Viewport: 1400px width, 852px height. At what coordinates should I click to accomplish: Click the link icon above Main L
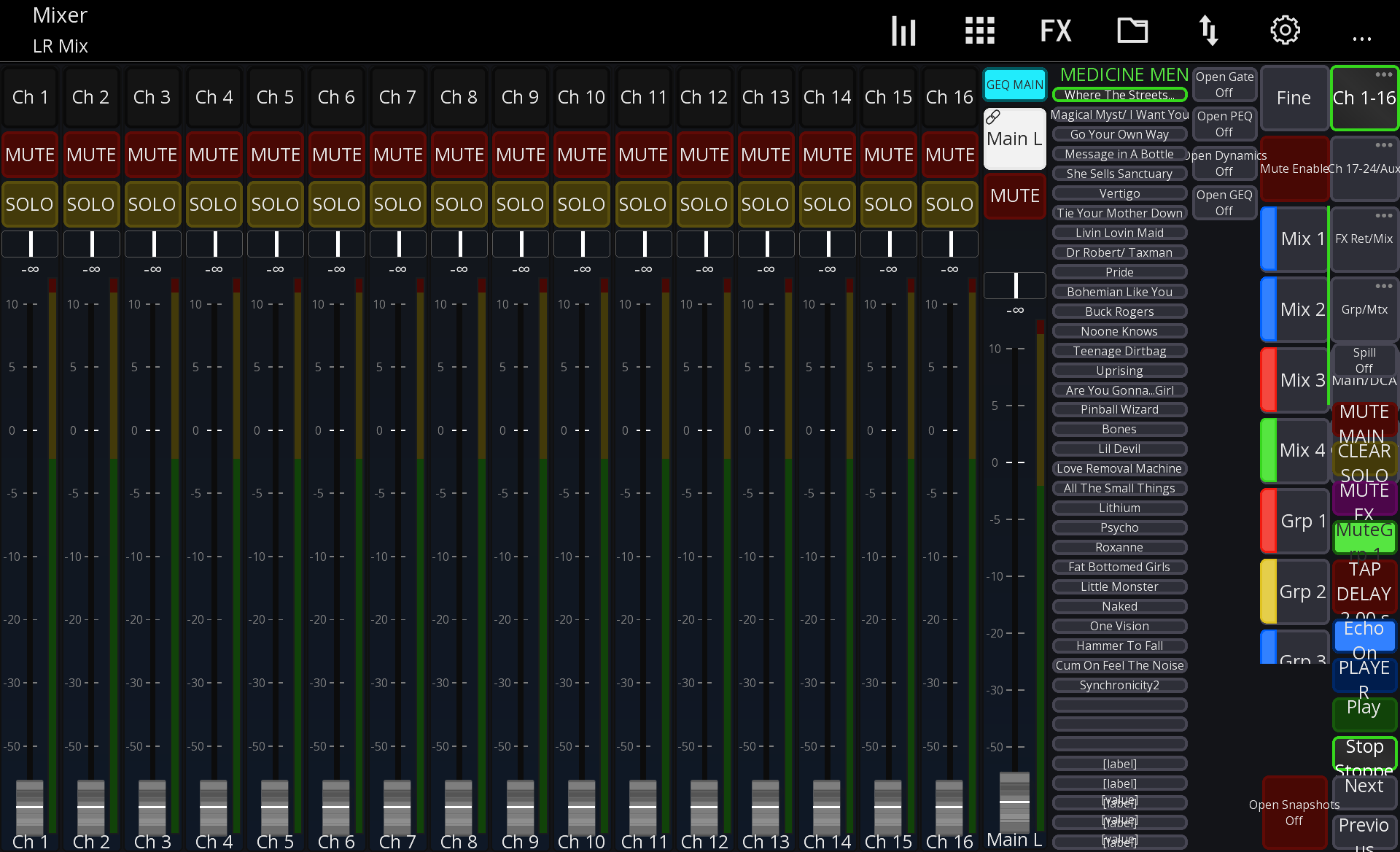[993, 115]
